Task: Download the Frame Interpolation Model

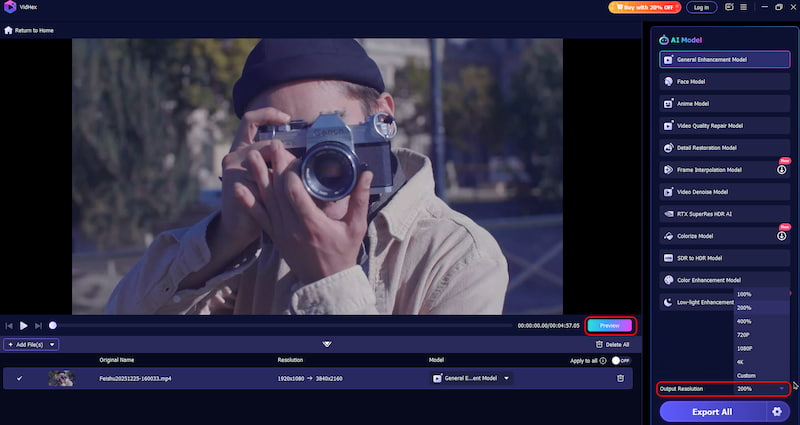Action: tap(781, 170)
